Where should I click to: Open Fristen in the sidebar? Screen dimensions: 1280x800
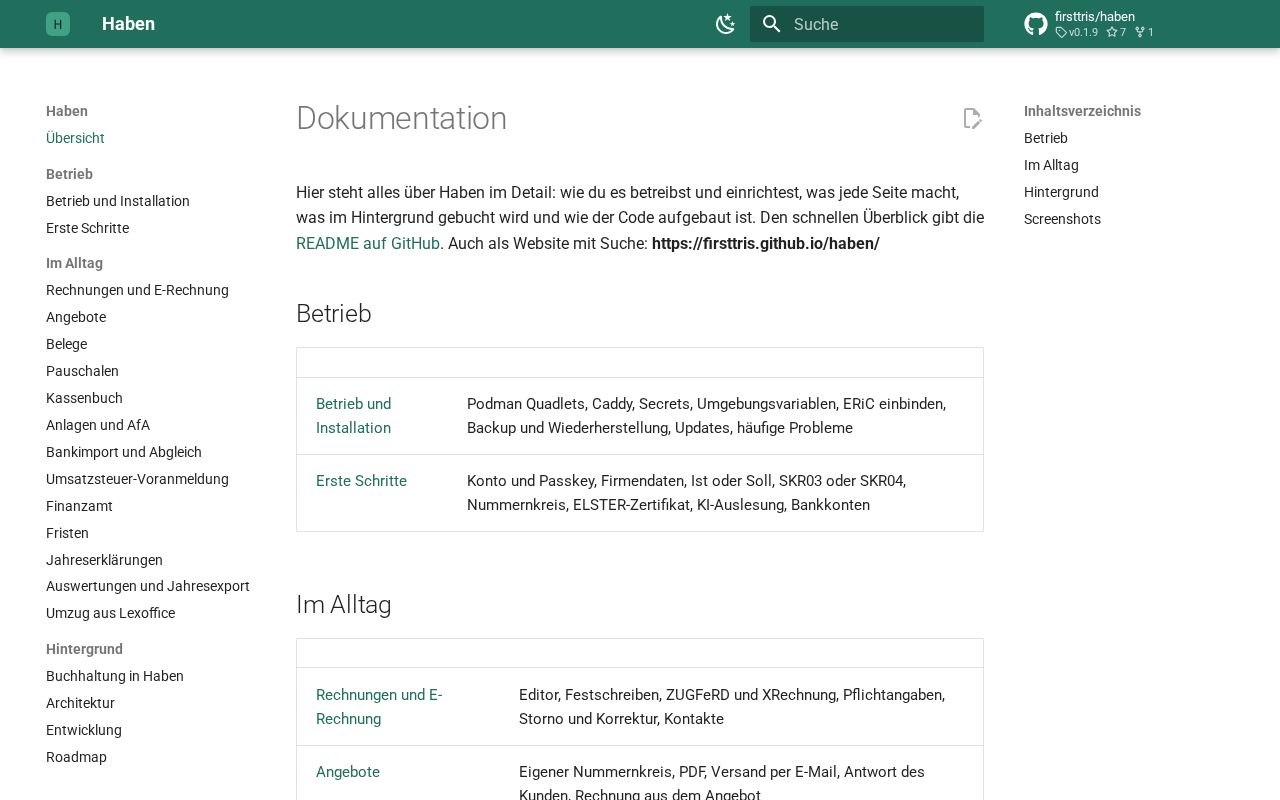(x=67, y=533)
